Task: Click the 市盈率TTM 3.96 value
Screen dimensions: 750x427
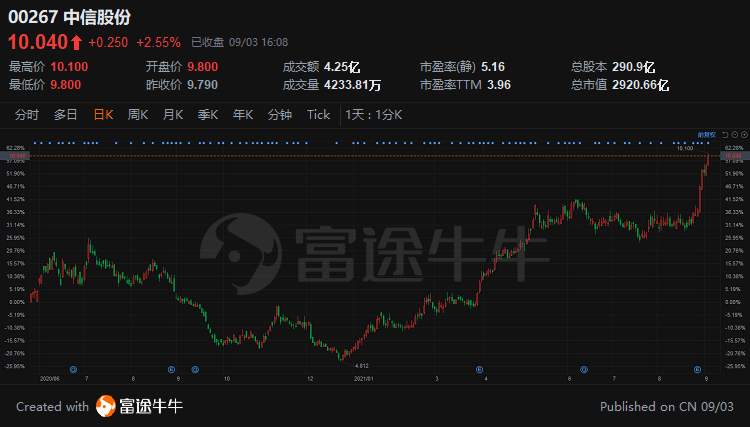Action: [x=499, y=85]
